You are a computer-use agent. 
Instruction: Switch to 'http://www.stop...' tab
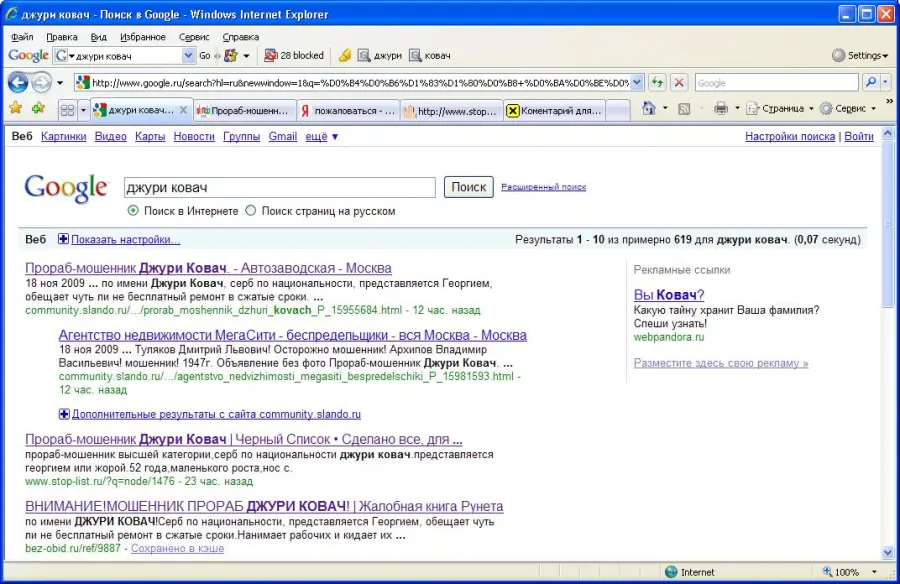452,110
